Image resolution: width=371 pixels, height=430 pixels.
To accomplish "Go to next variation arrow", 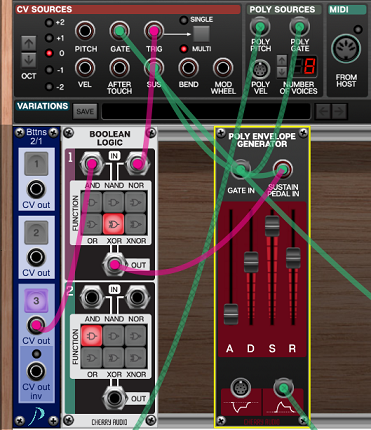I will (339, 111).
